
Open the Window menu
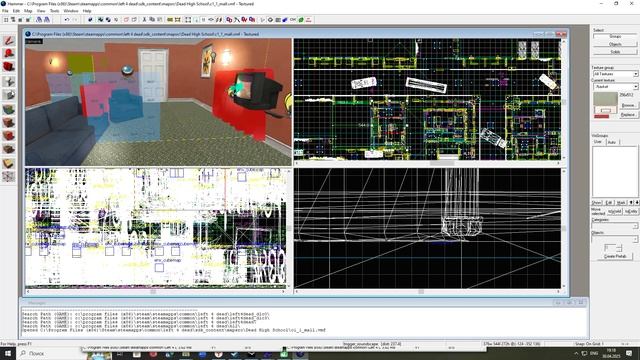click(x=71, y=11)
